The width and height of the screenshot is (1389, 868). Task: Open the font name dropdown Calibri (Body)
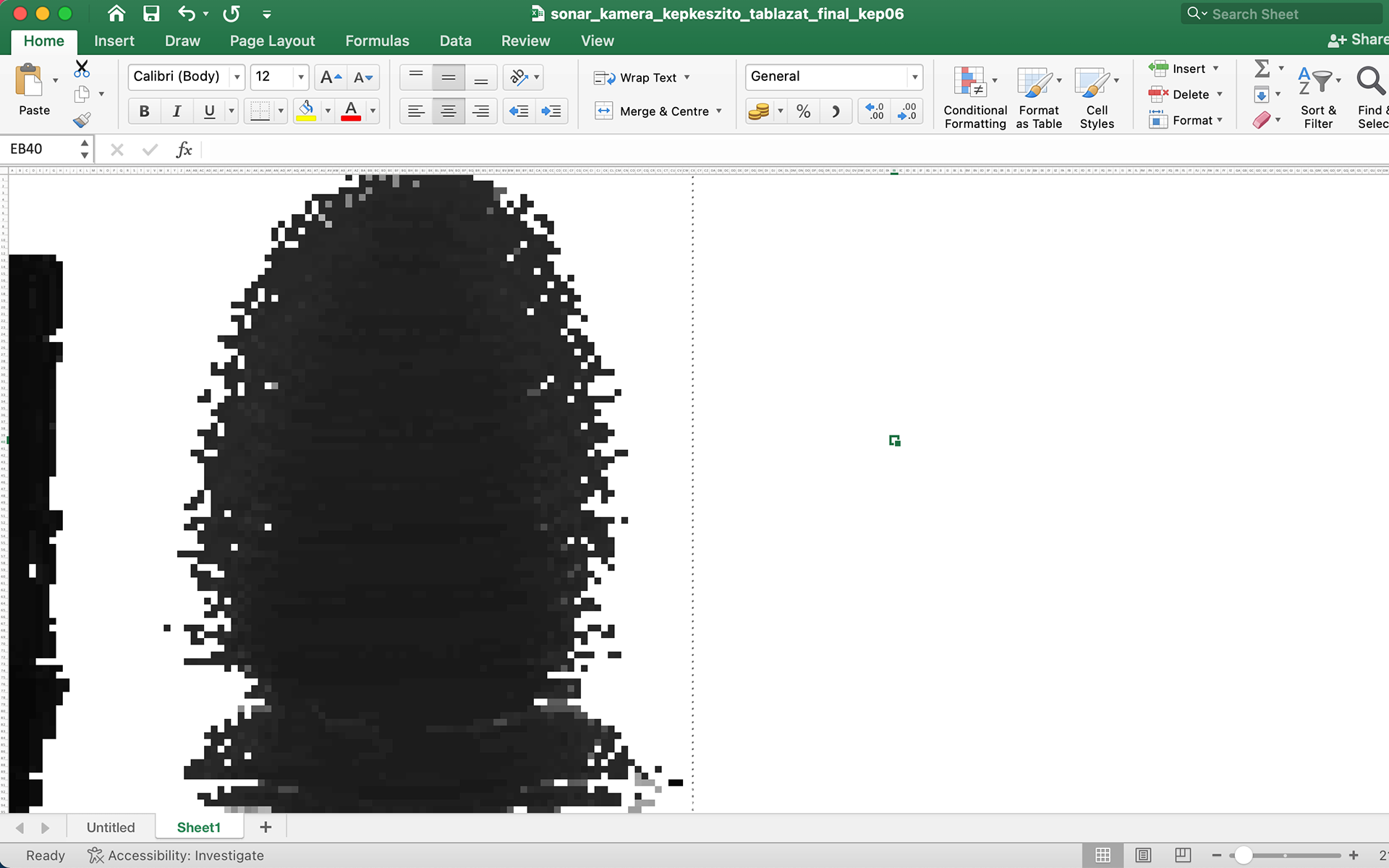[x=237, y=77]
